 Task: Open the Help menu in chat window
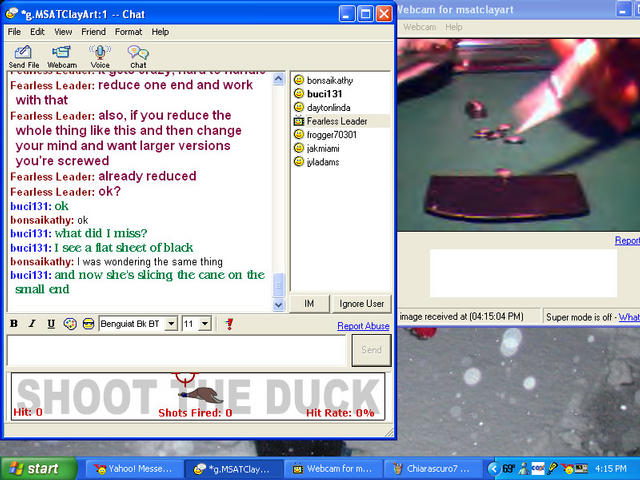(x=160, y=32)
